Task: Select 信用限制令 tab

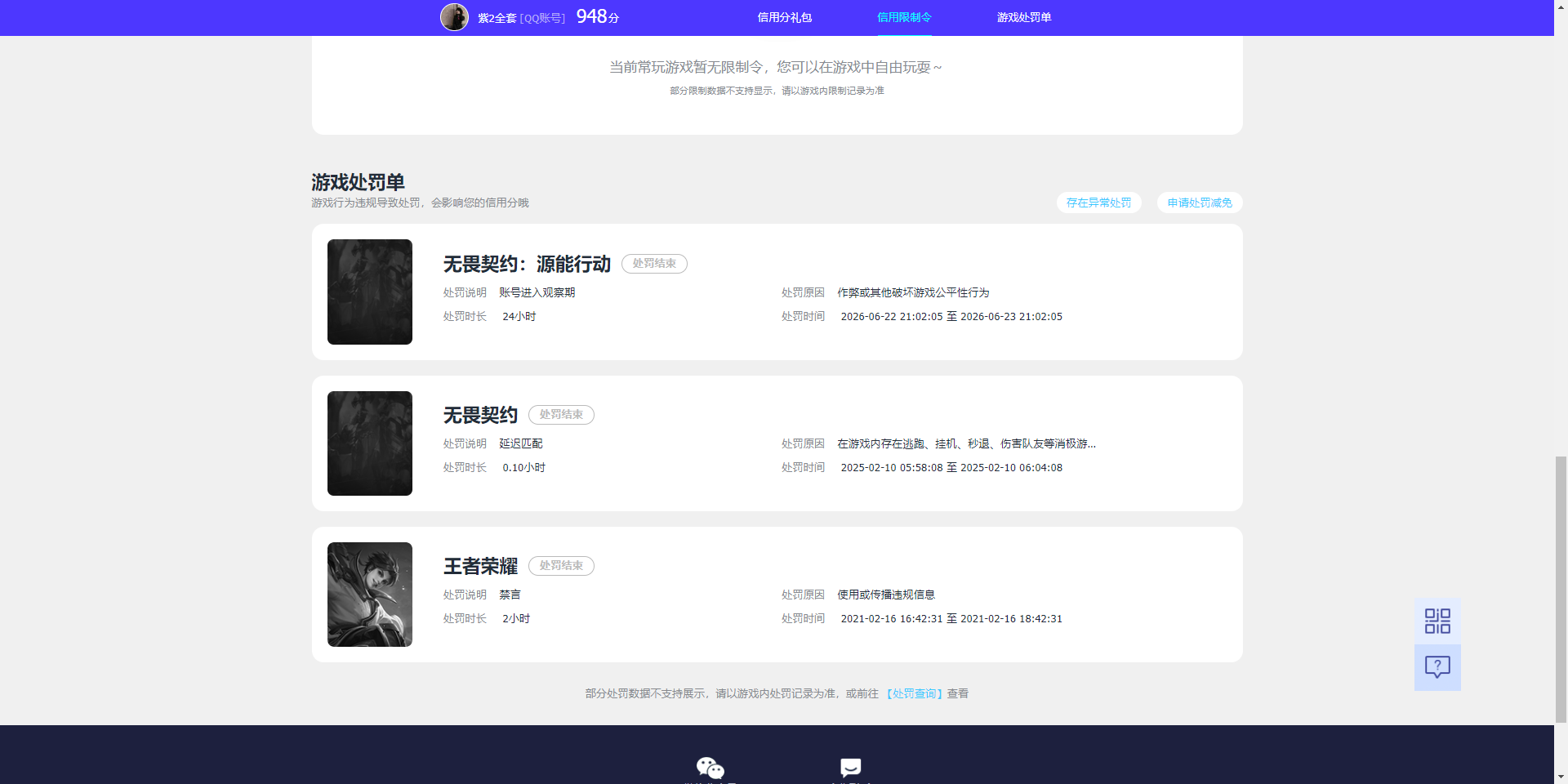Action: (904, 17)
